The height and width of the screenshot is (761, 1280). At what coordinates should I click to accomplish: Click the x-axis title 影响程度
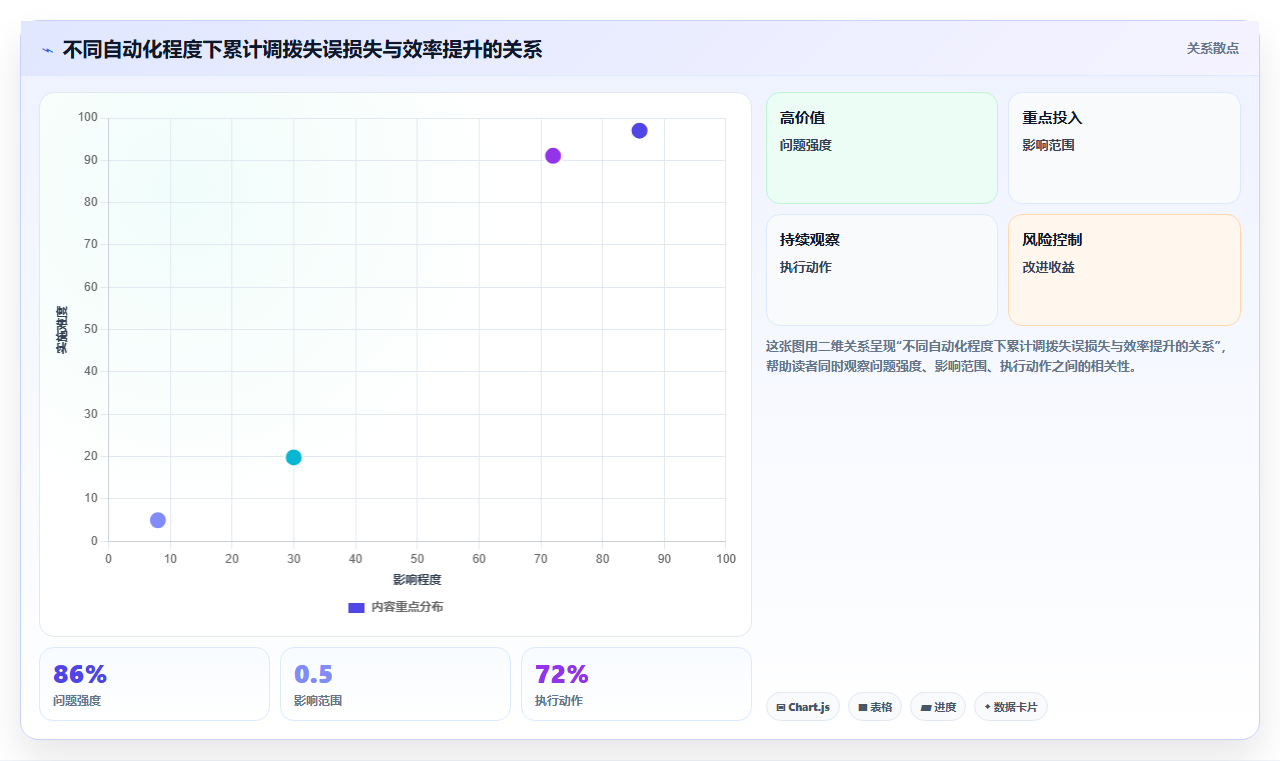[x=417, y=579]
